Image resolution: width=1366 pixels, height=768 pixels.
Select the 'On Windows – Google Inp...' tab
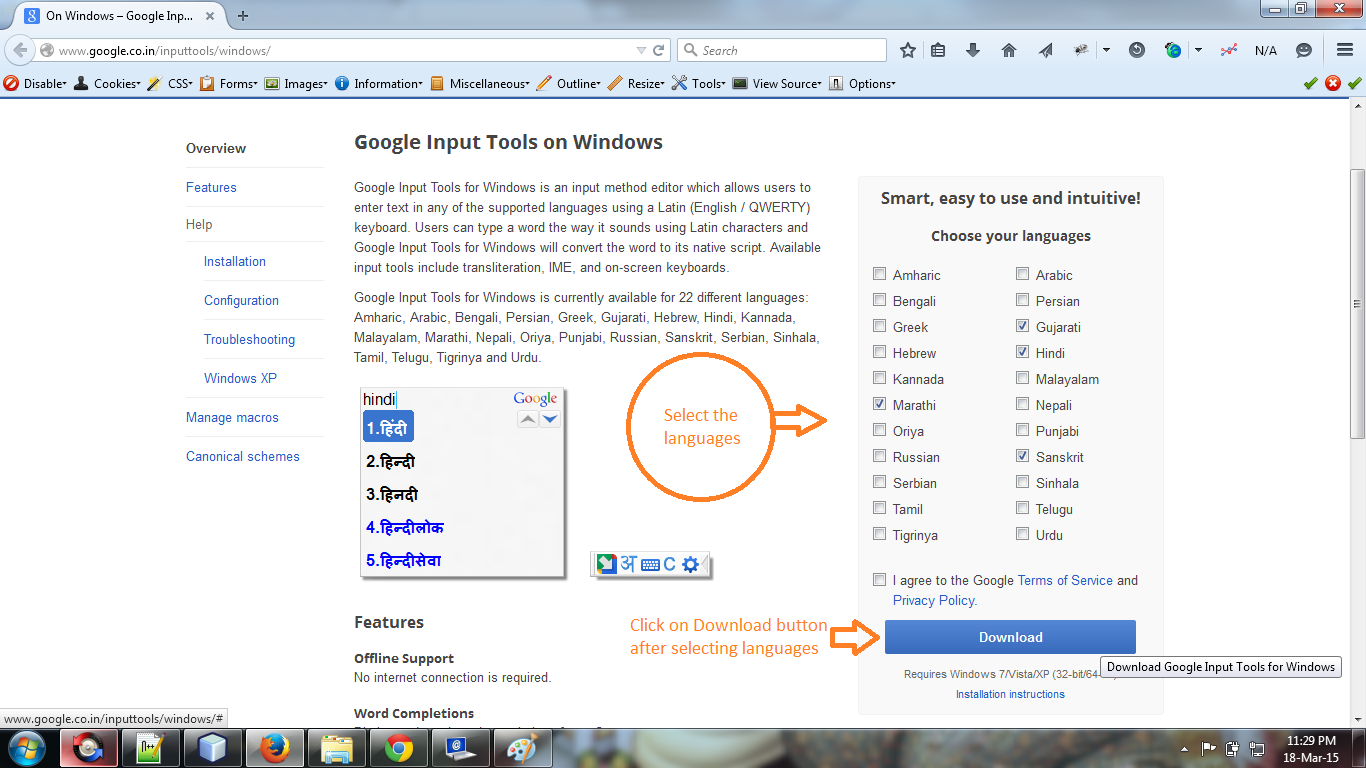pyautogui.click(x=120, y=16)
